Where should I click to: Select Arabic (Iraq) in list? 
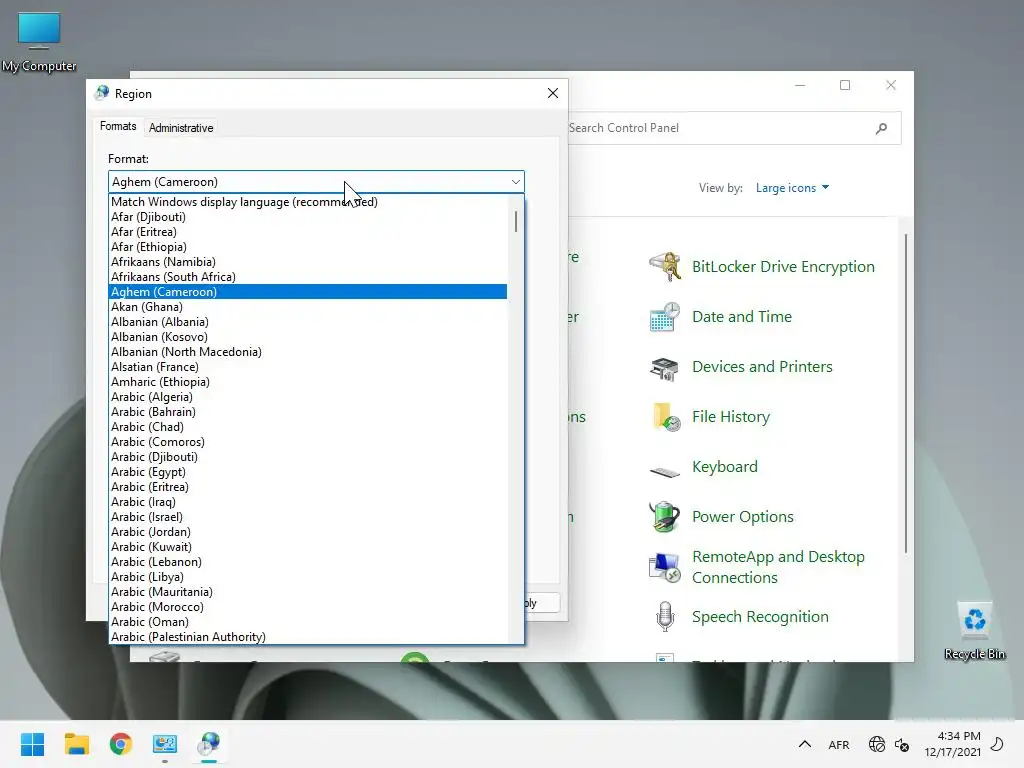(x=308, y=502)
